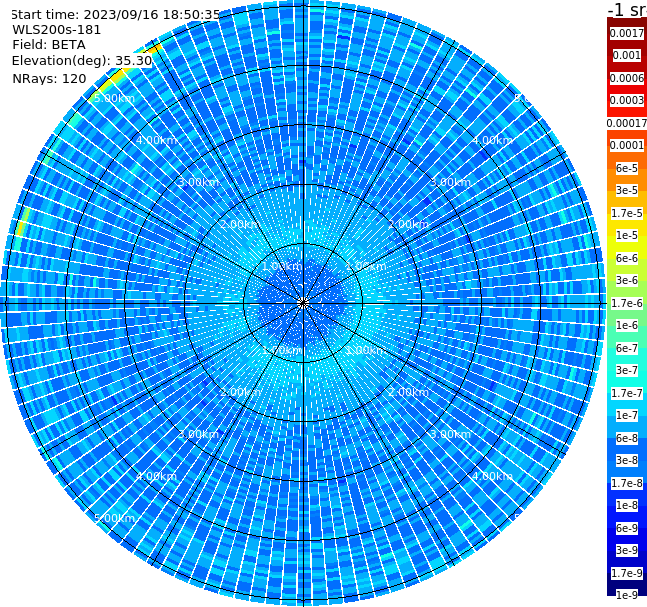Click the 6e-9 colorbar label

tap(627, 528)
